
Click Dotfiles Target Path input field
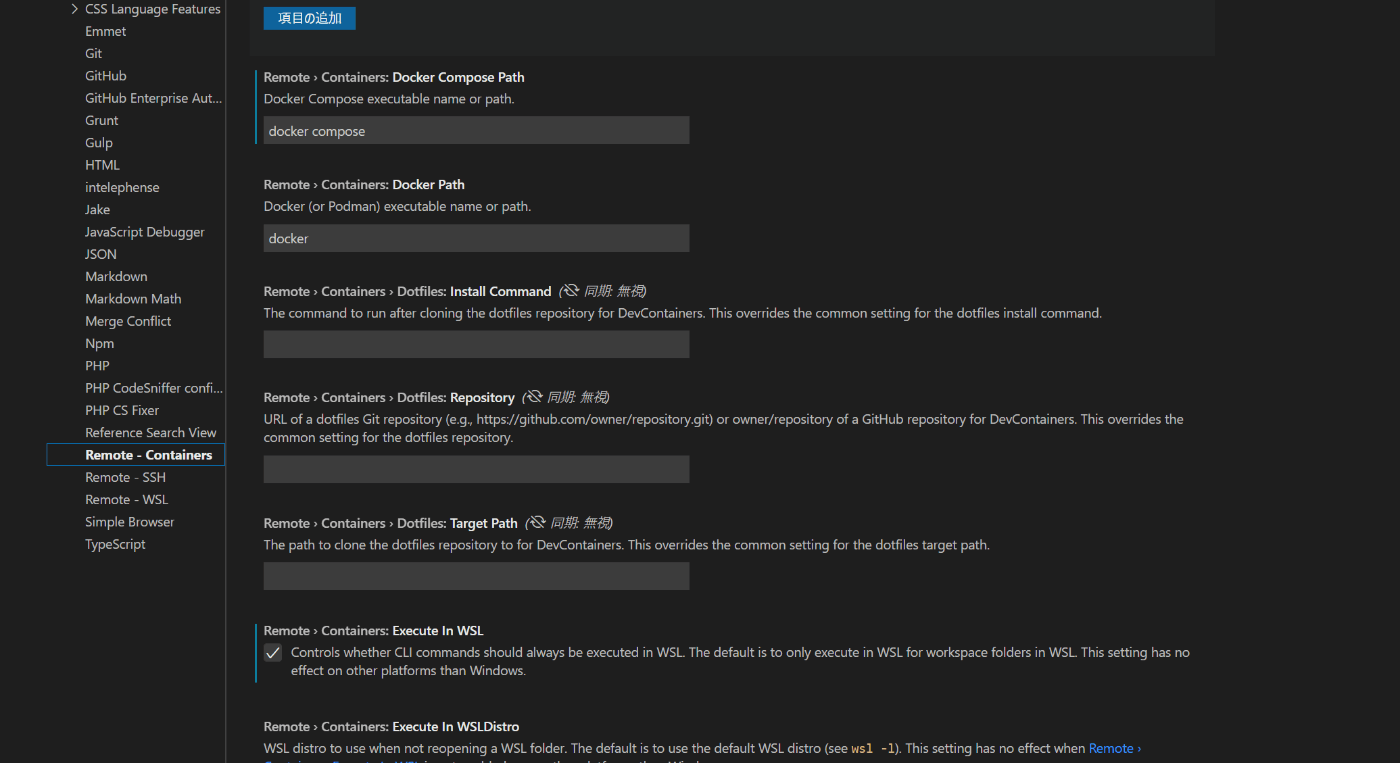pyautogui.click(x=476, y=576)
